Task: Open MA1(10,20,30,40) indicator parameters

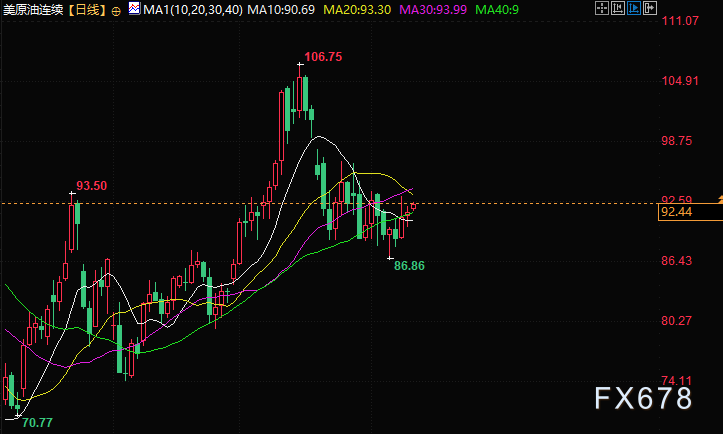Action: point(193,9)
